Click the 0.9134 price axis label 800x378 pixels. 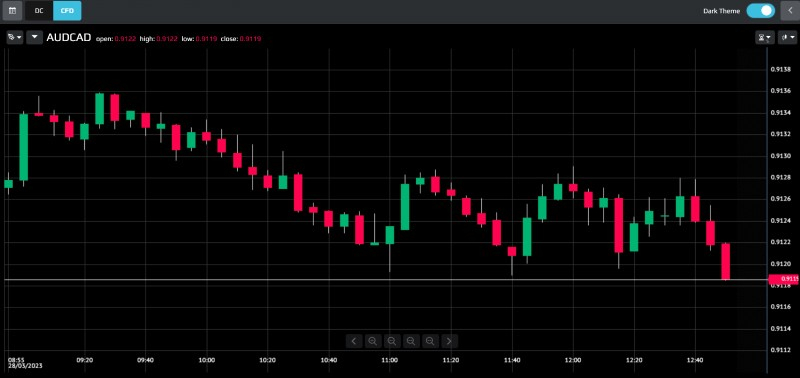coord(780,113)
